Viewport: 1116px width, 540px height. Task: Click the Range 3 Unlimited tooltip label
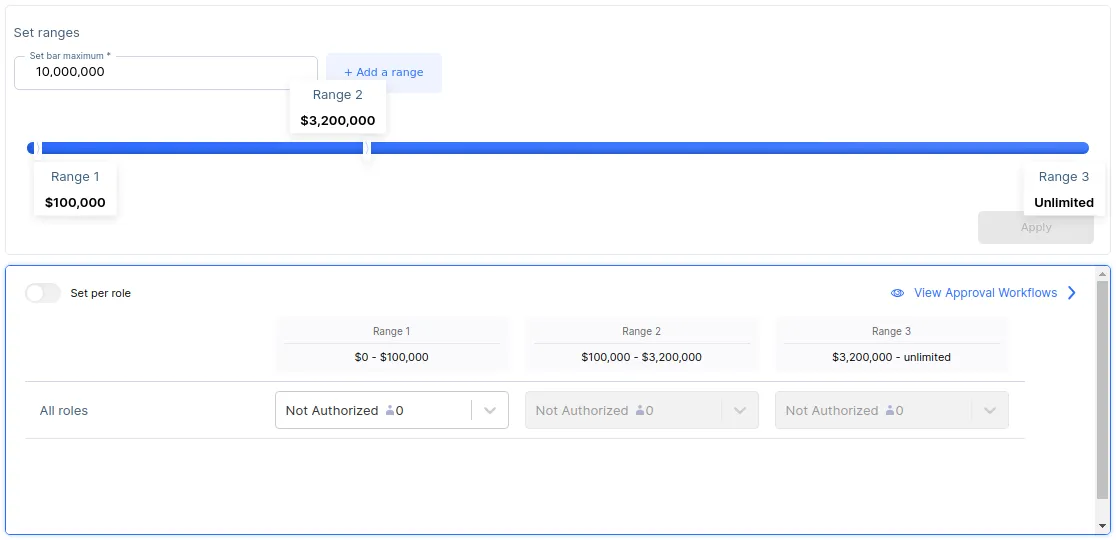pos(1063,190)
